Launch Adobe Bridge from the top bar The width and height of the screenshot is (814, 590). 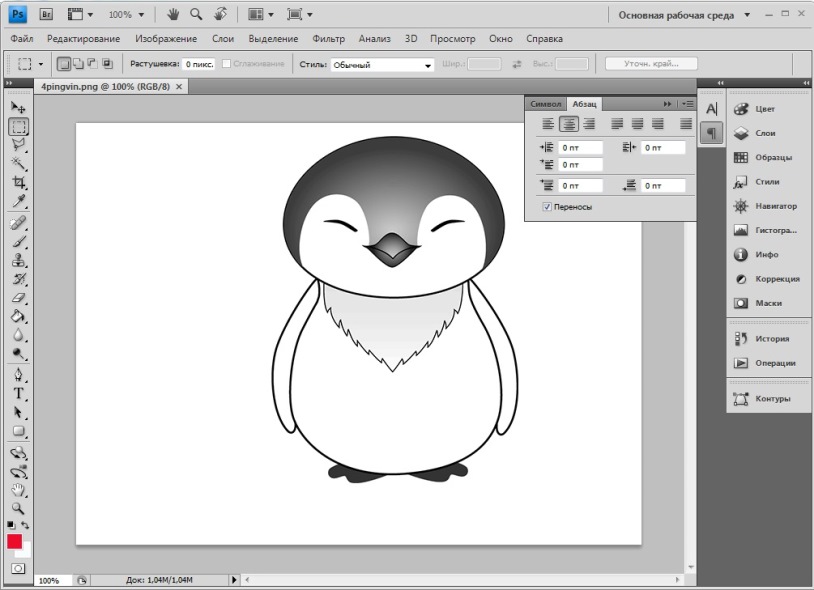tap(46, 15)
